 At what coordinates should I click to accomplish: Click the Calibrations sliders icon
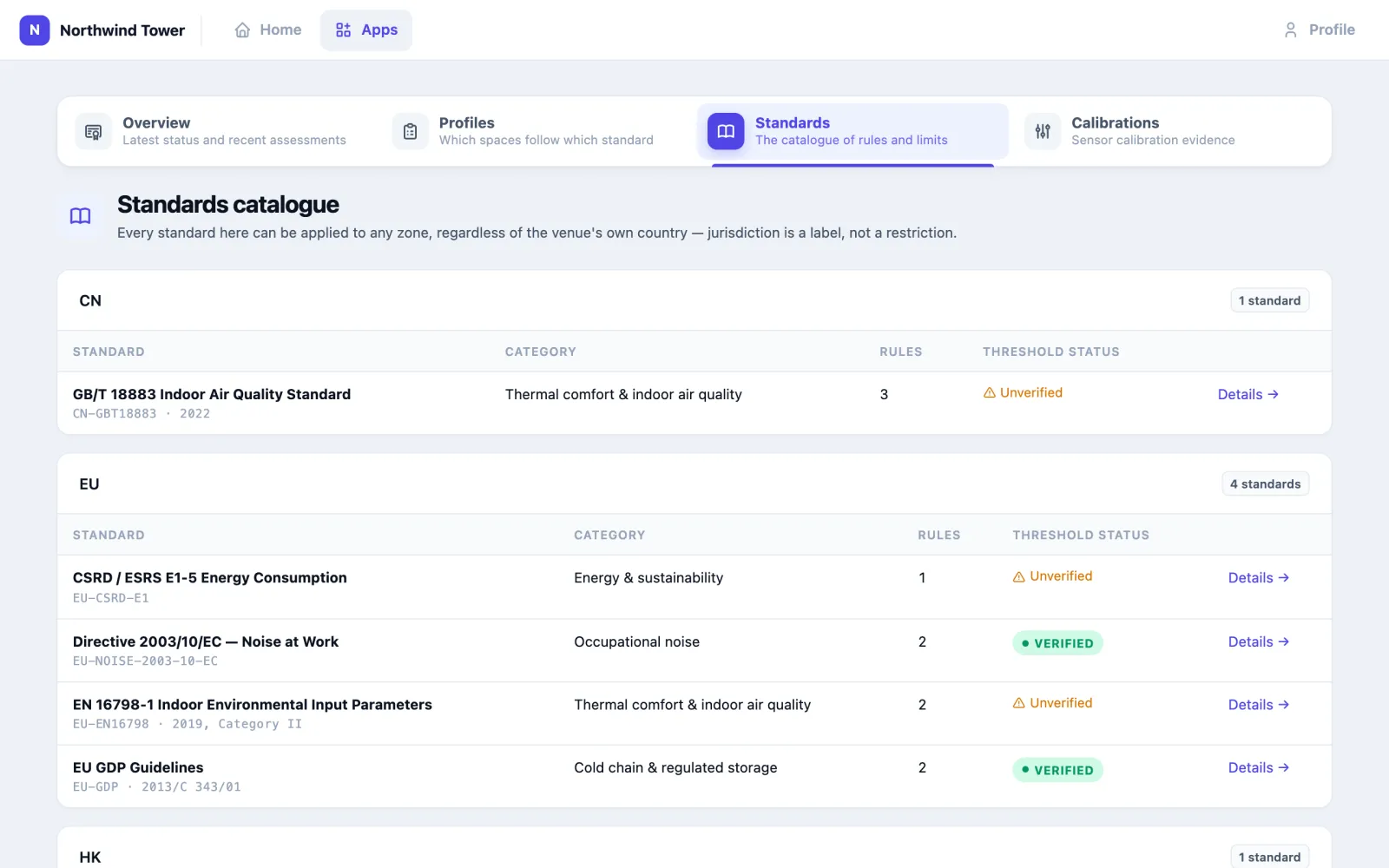point(1043,132)
